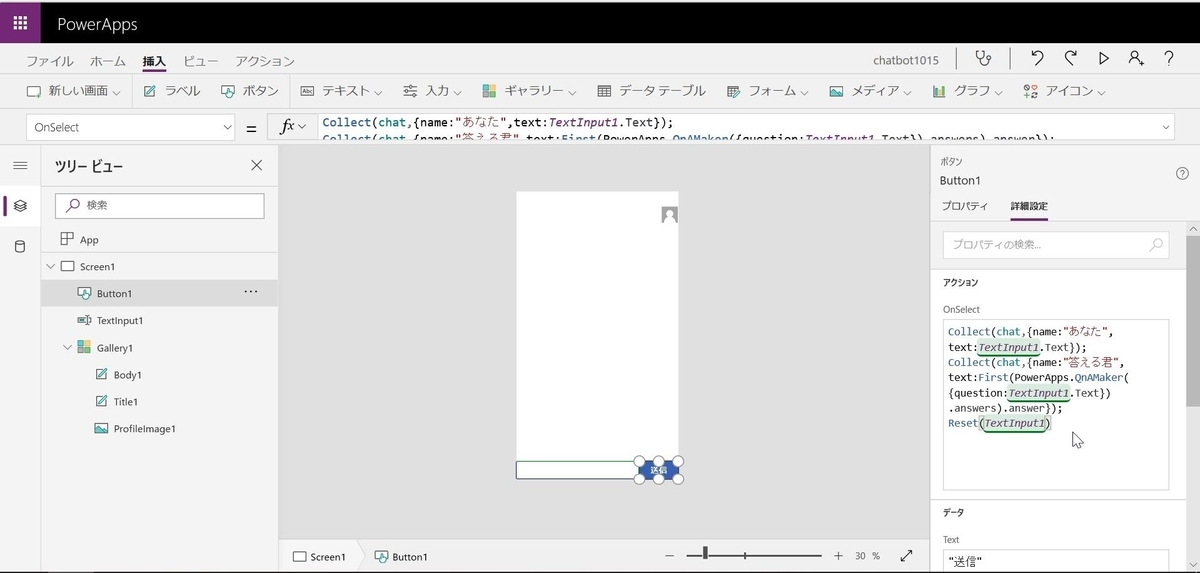The width and height of the screenshot is (1200, 573).
Task: Open the app launcher waffle icon
Action: [20, 23]
